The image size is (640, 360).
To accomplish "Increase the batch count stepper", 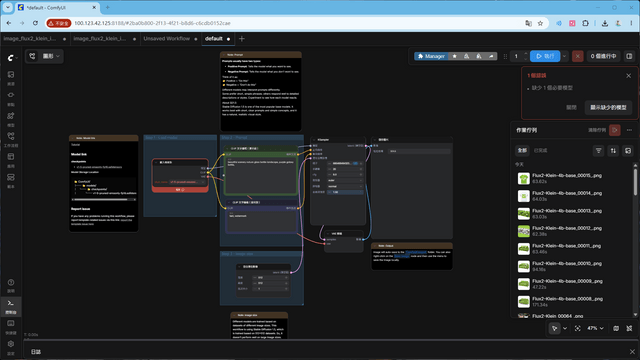I will [x=525, y=53].
